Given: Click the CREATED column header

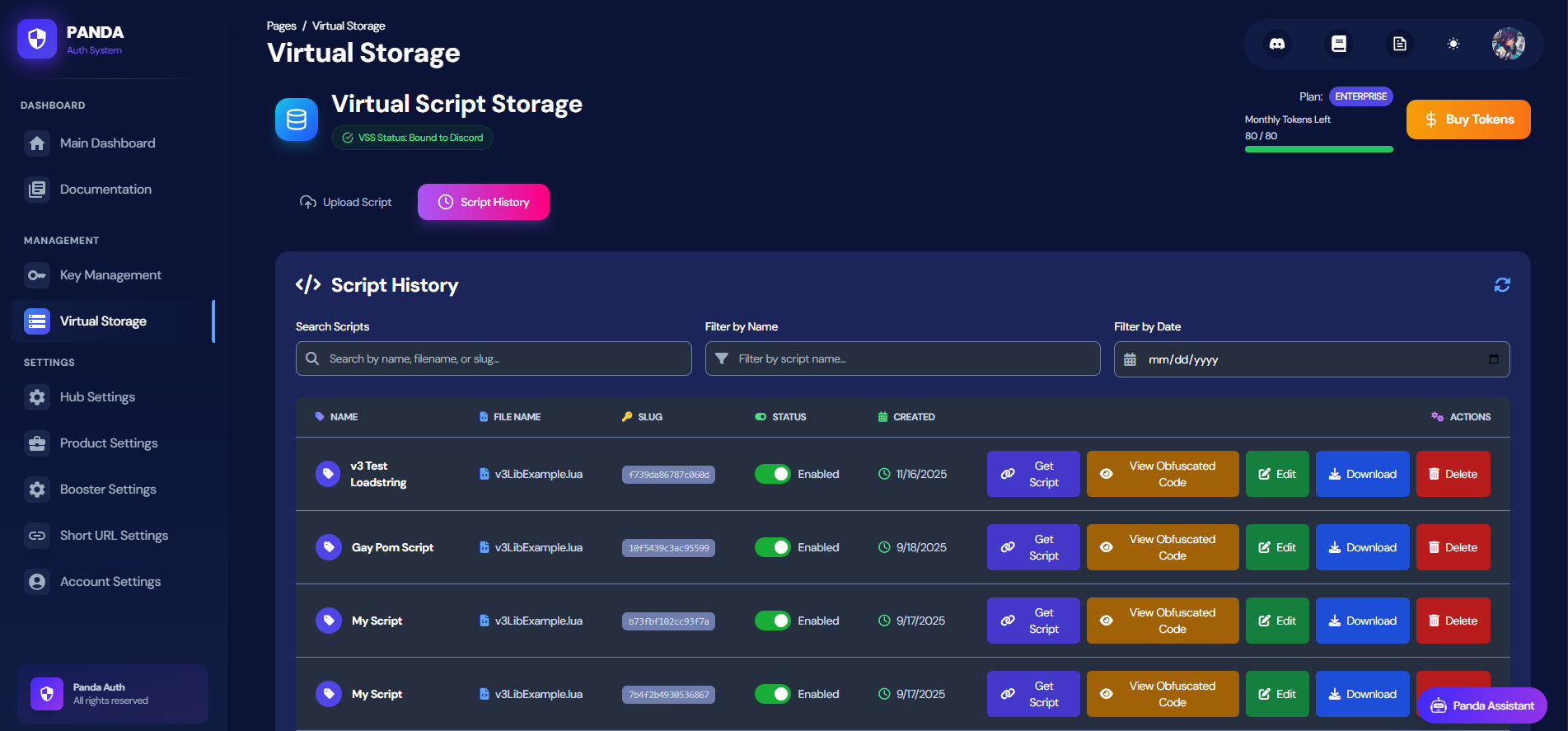Looking at the screenshot, I should [x=906, y=417].
